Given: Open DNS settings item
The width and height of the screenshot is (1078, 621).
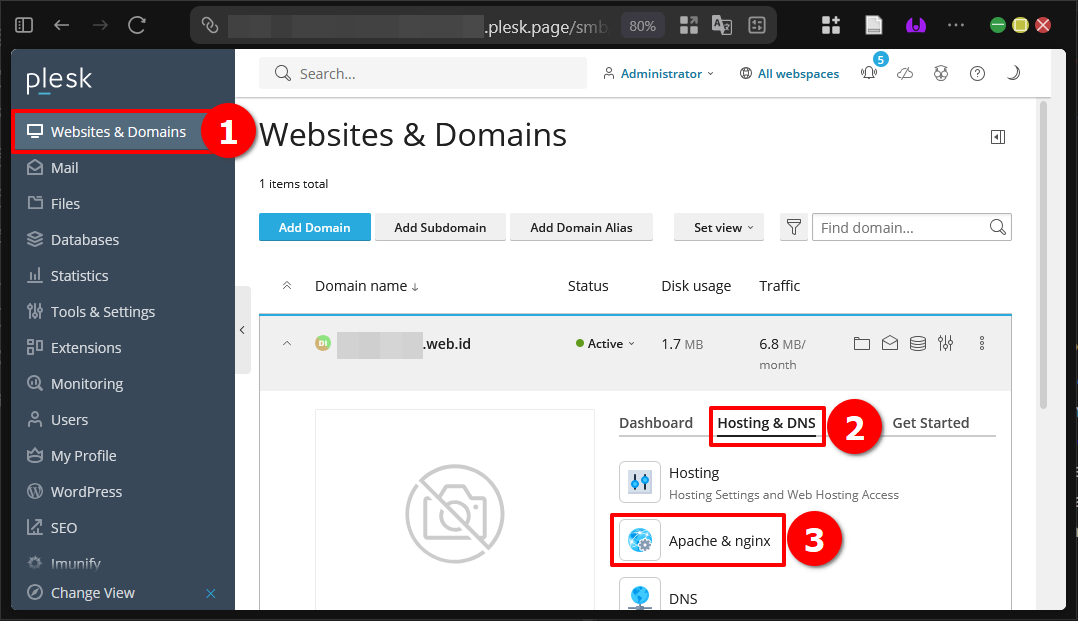Looking at the screenshot, I should 659,597.
